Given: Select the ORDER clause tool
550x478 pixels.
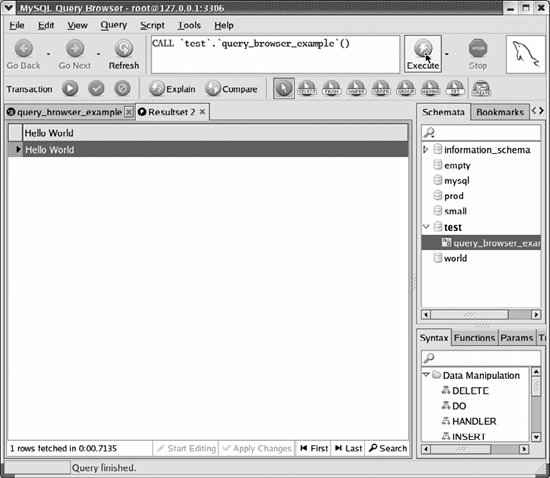Looking at the screenshot, I should (381, 88).
